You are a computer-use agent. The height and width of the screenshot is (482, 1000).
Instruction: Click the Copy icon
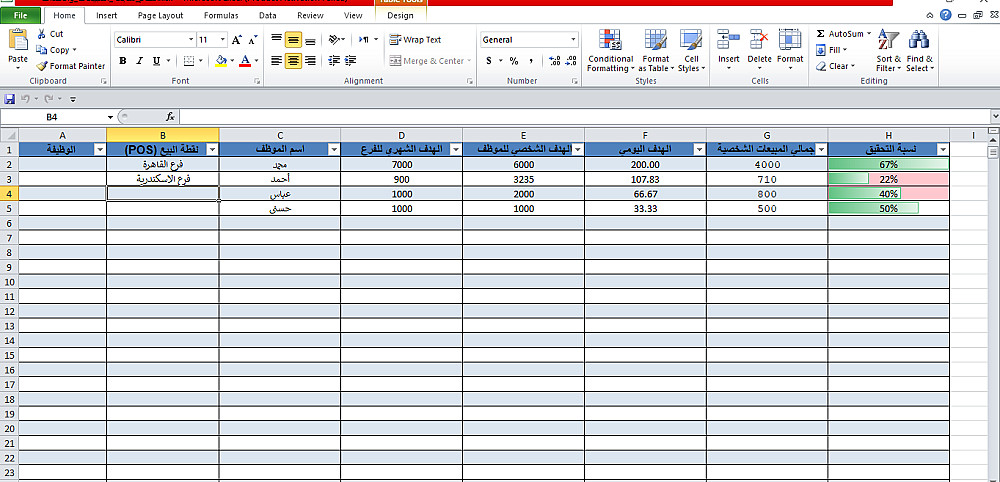42,50
